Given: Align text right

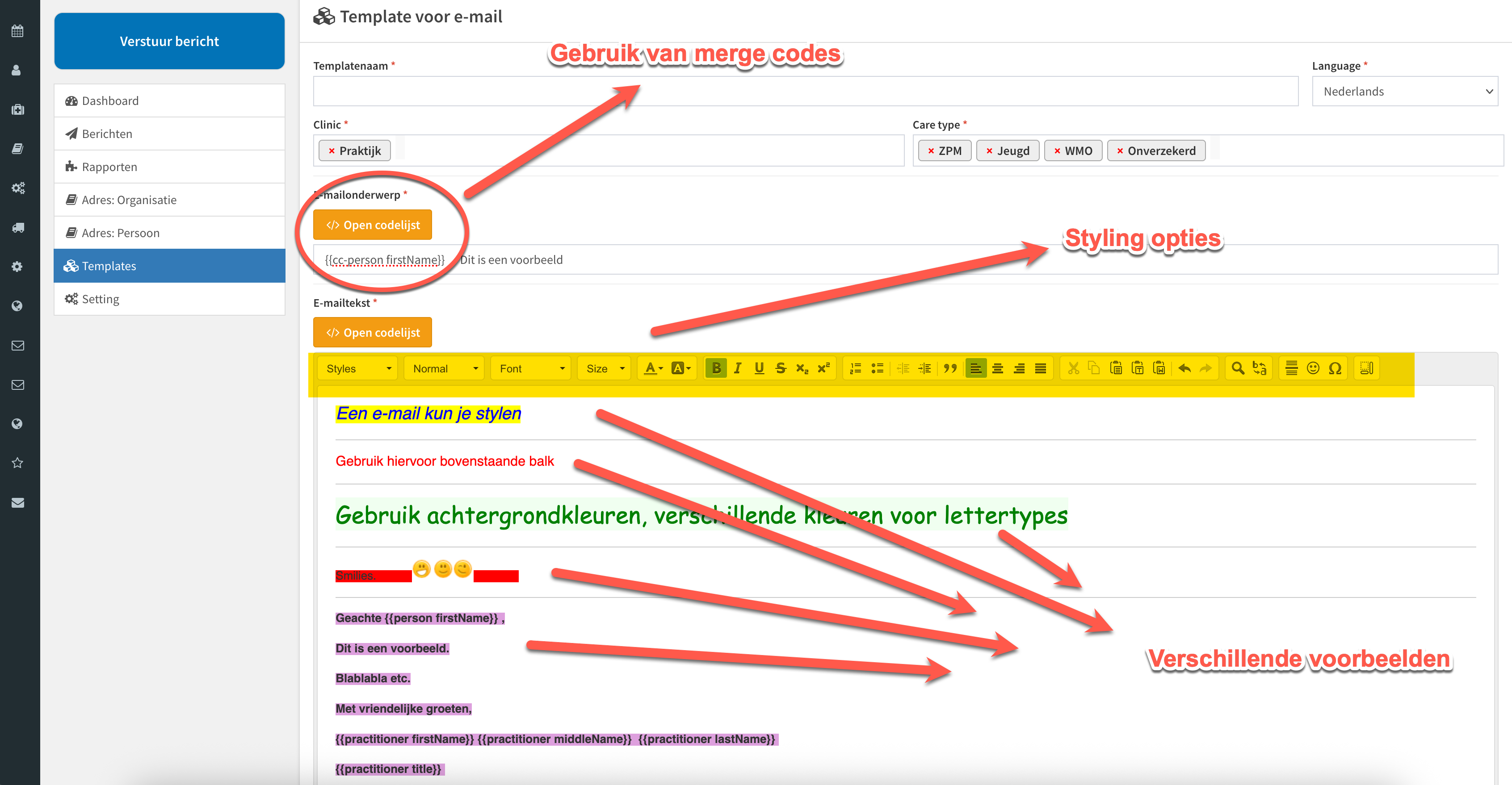Looking at the screenshot, I should pyautogui.click(x=1019, y=368).
